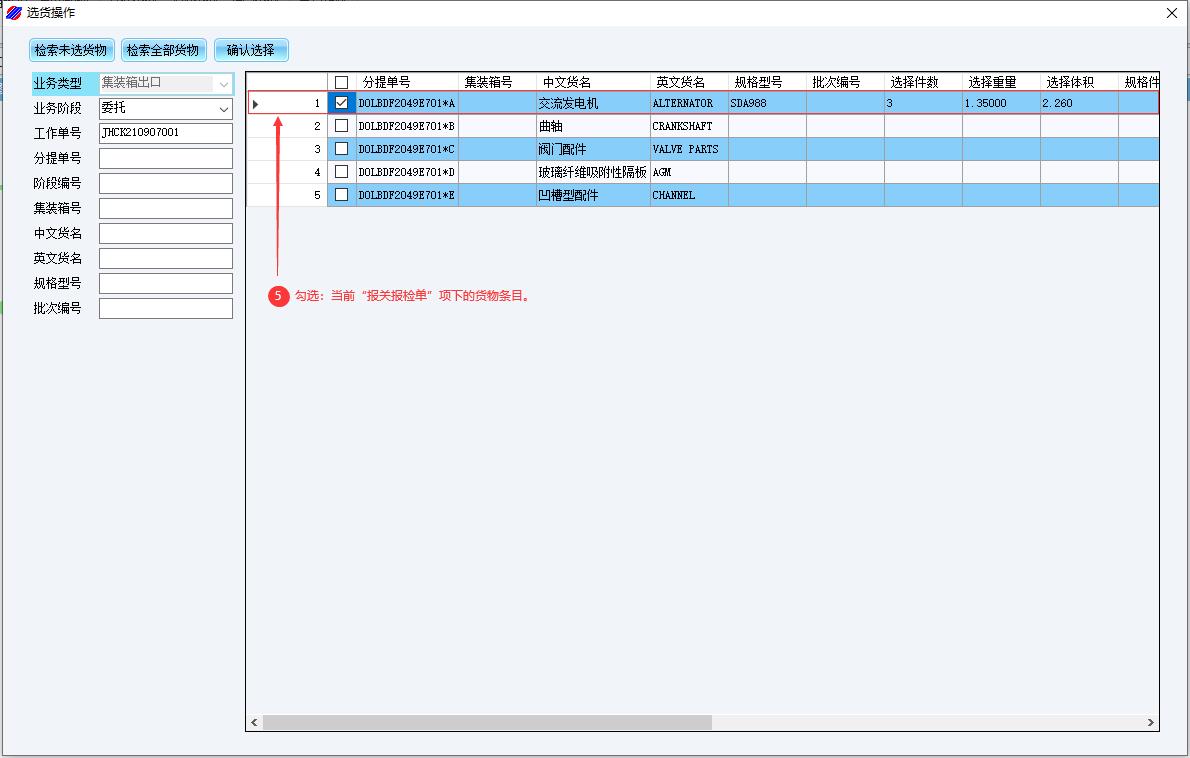Click the left arrow of horizontal scrollbar
This screenshot has width=1190, height=758.
point(255,722)
